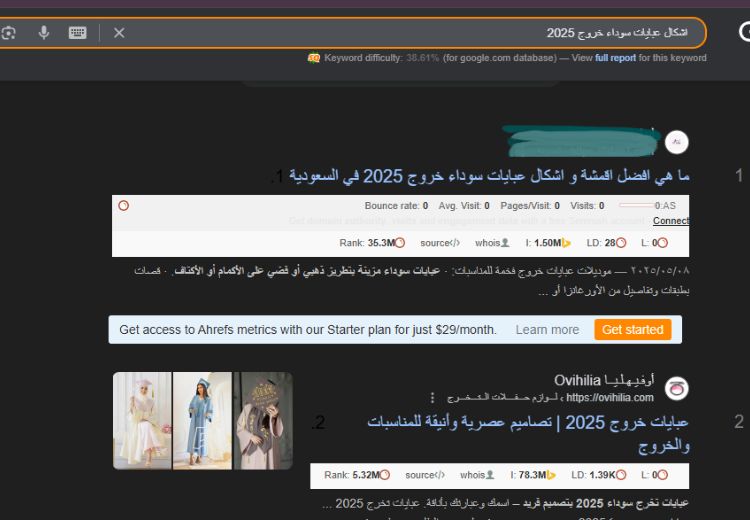View source for the first result
The height and width of the screenshot is (520, 750).
point(440,243)
